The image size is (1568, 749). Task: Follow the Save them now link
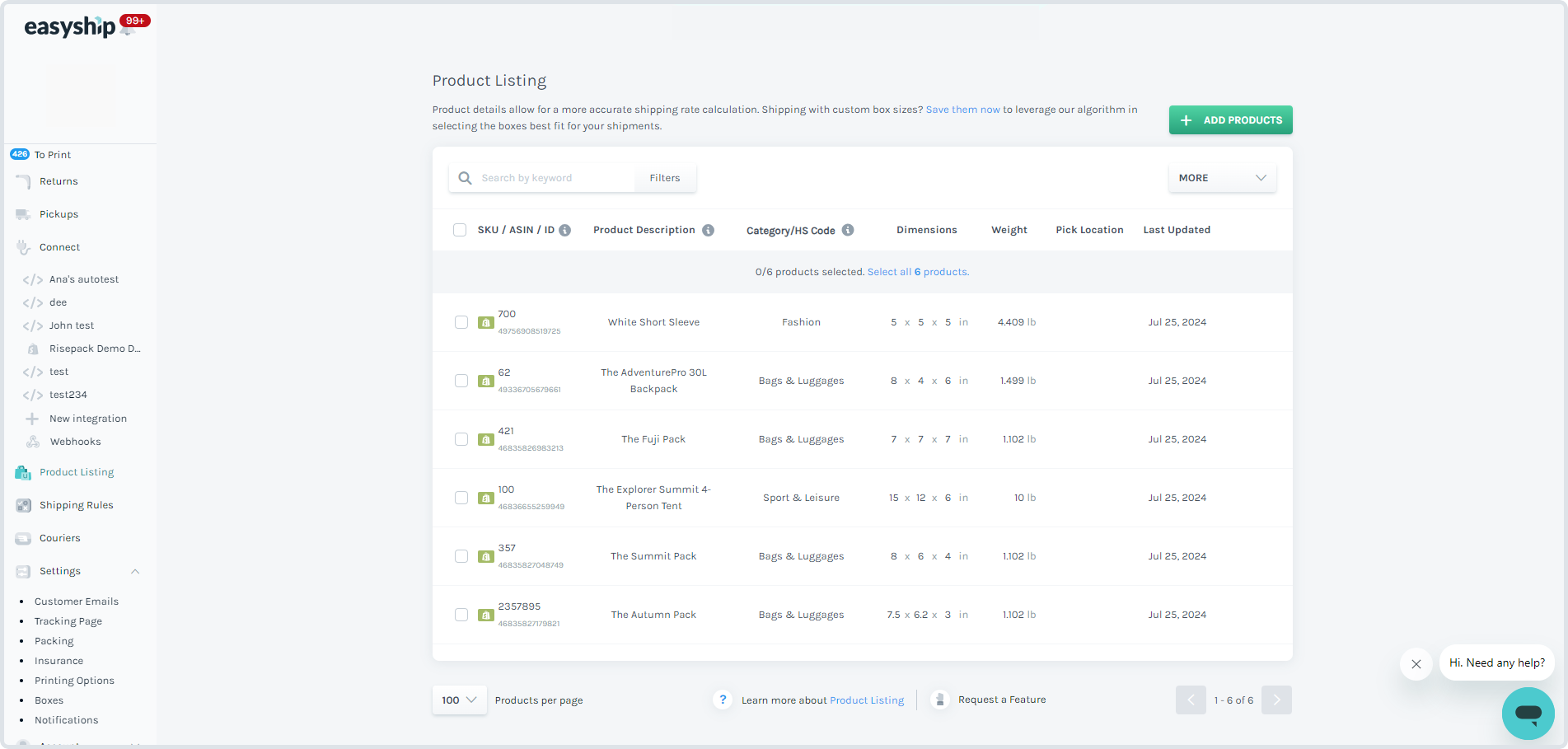point(962,110)
